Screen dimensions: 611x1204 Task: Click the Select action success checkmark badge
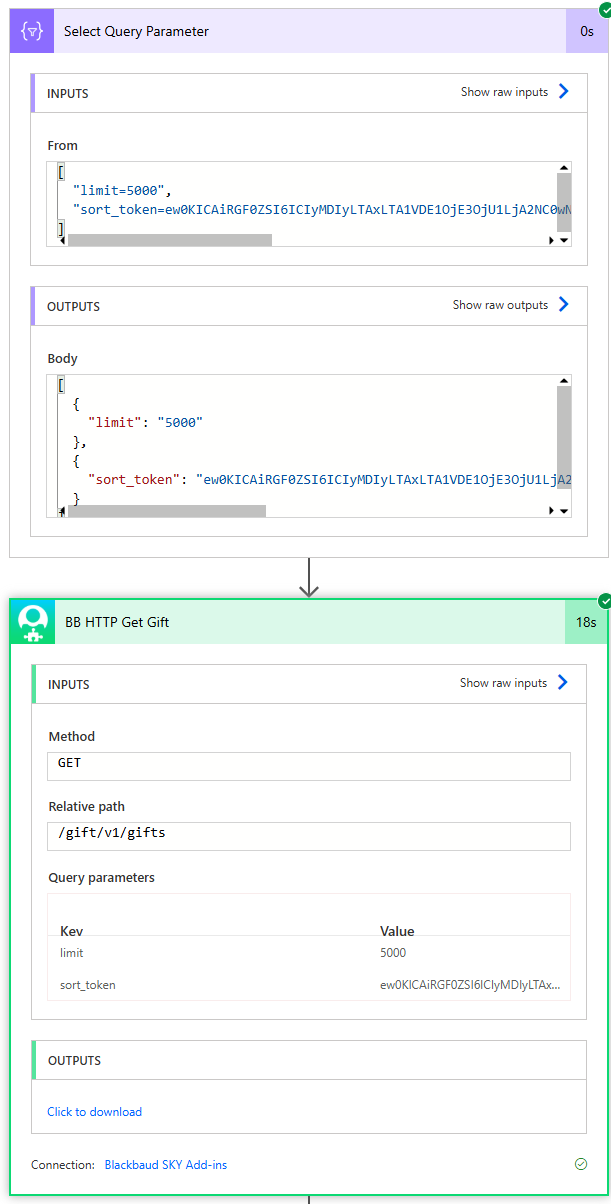[x=604, y=10]
